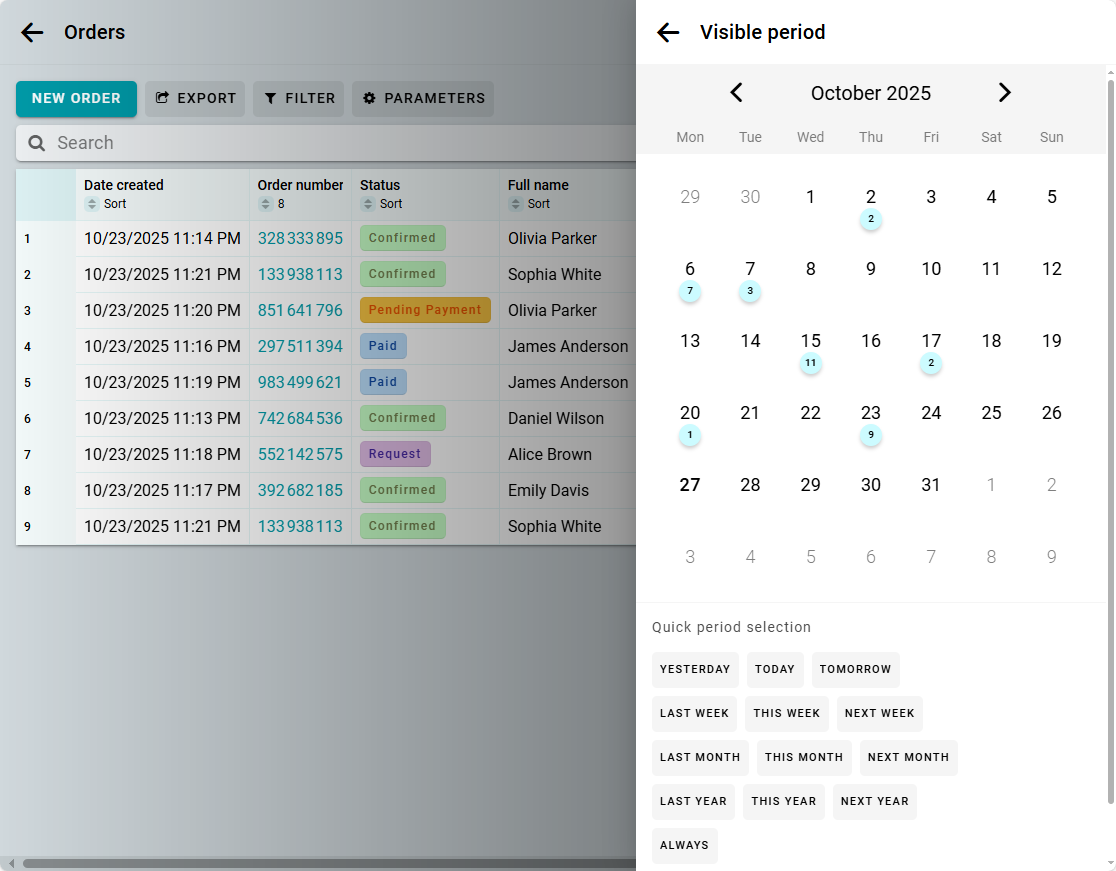
Task: Select Last Month quick period
Action: (x=700, y=757)
